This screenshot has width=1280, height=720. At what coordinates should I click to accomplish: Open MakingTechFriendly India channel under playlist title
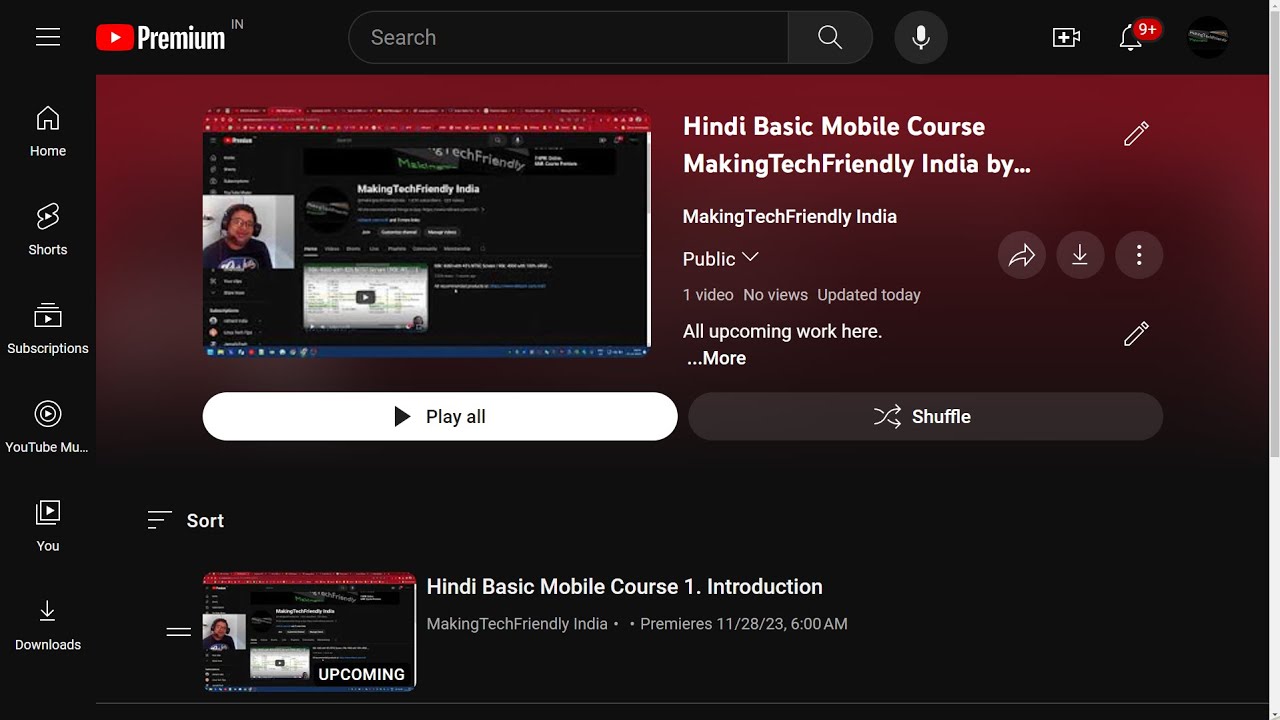click(789, 216)
